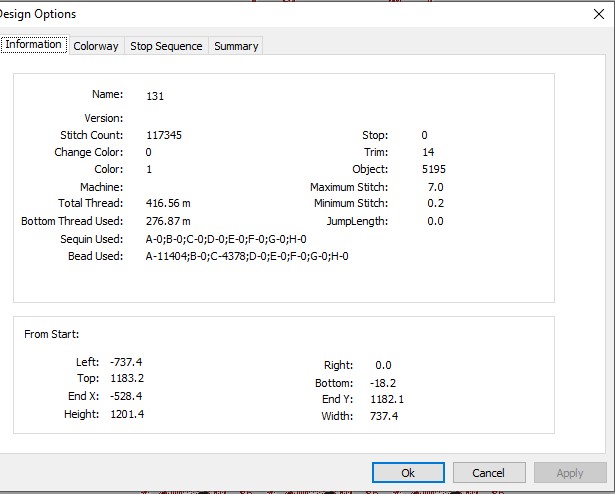Click the Bottom value -18.2
The image size is (615, 494).
383,383
